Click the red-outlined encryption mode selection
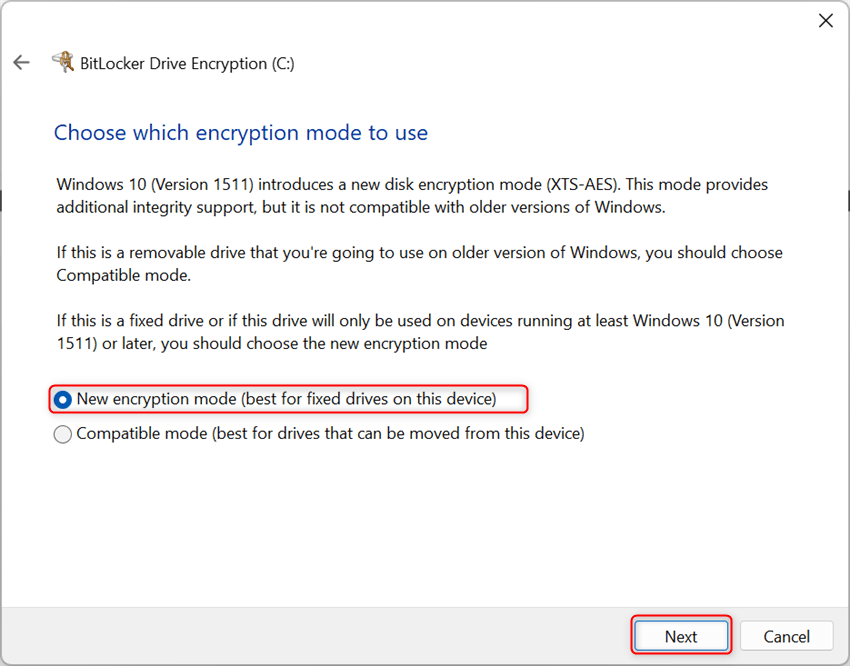 point(288,399)
